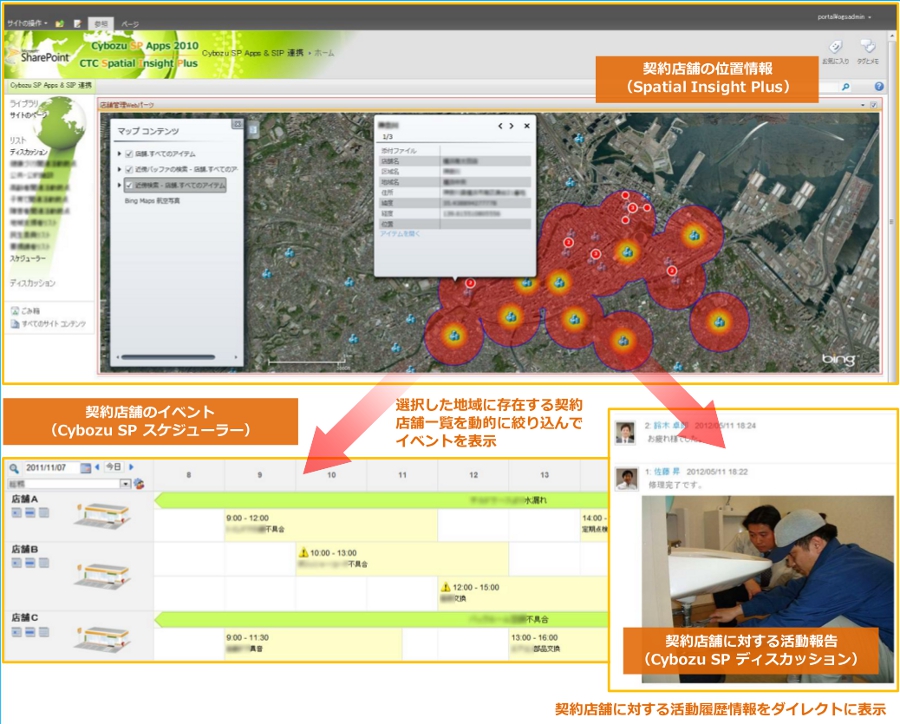
Task: Toggle the highlighted 近傍検索 layer checkbox
Action: pyautogui.click(x=129, y=185)
